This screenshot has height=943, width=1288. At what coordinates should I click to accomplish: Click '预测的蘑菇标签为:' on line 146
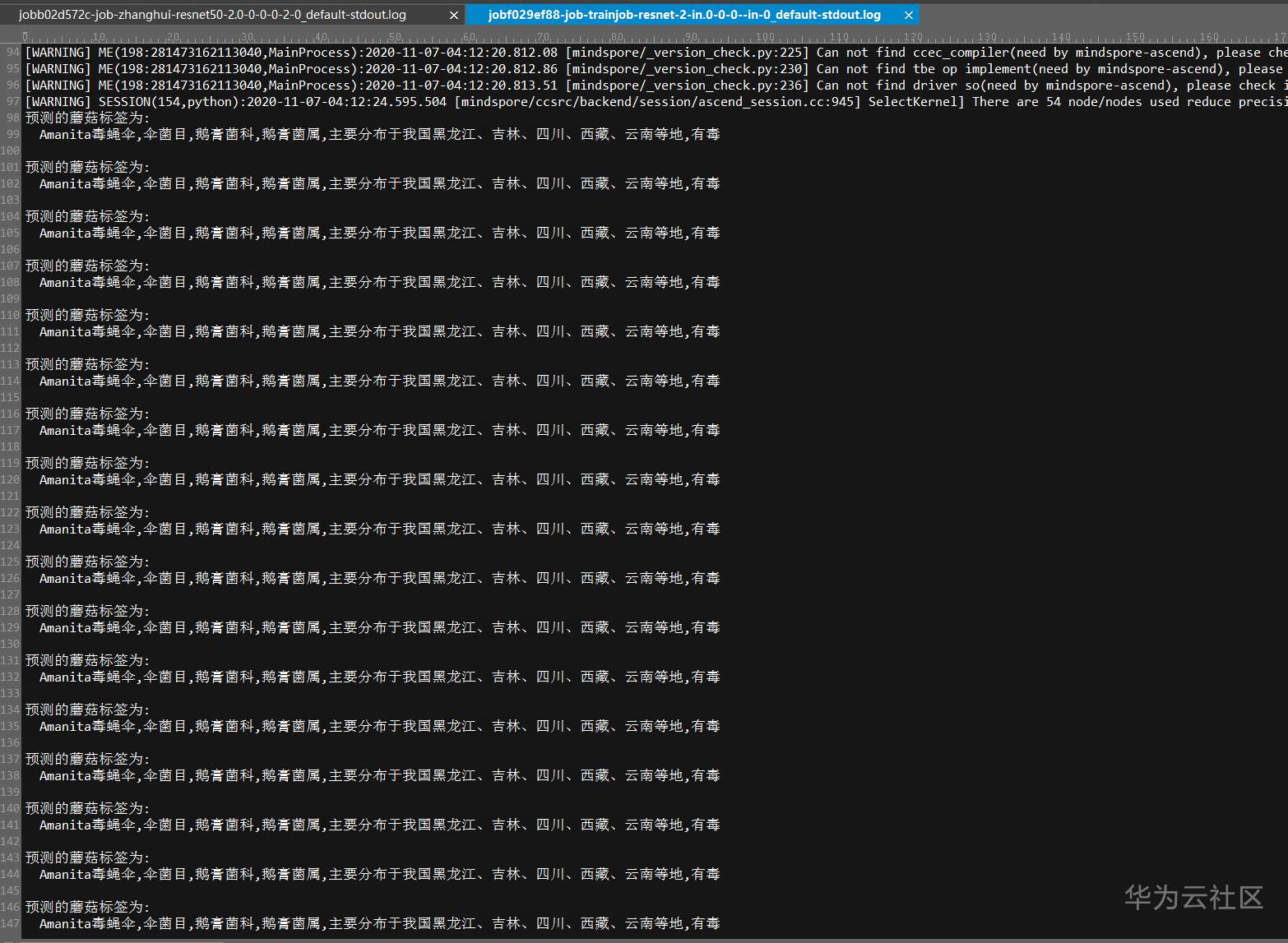[x=88, y=908]
